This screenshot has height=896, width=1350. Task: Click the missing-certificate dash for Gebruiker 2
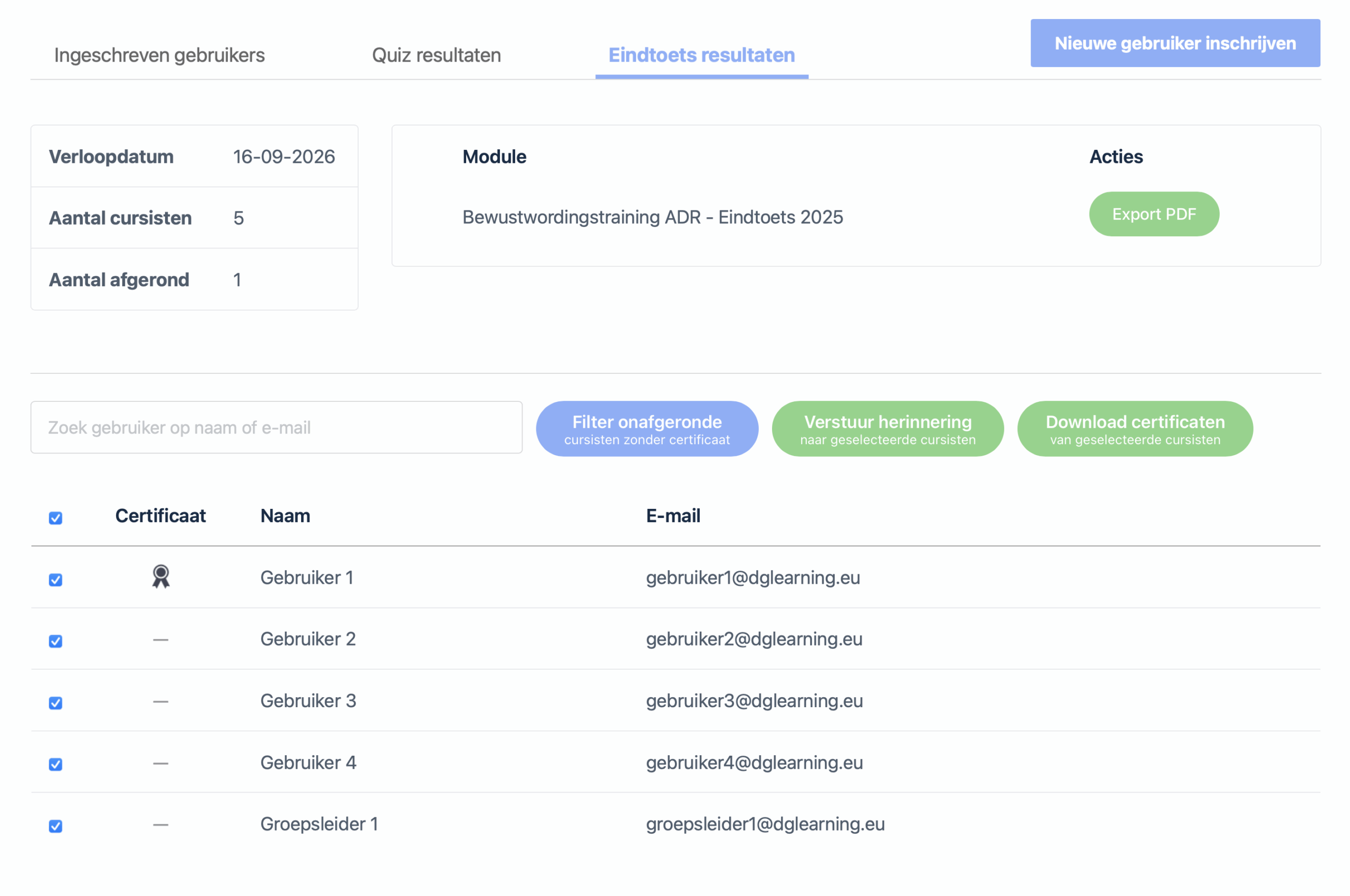point(160,639)
